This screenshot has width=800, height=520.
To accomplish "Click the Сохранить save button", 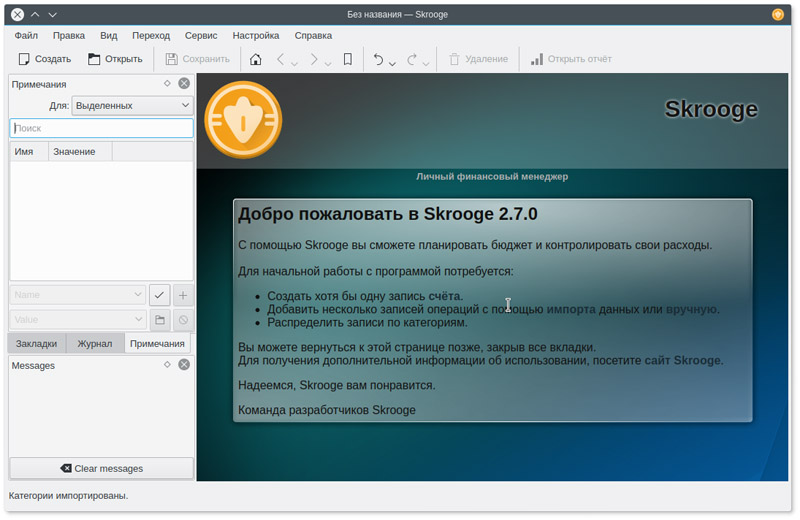I will (197, 59).
